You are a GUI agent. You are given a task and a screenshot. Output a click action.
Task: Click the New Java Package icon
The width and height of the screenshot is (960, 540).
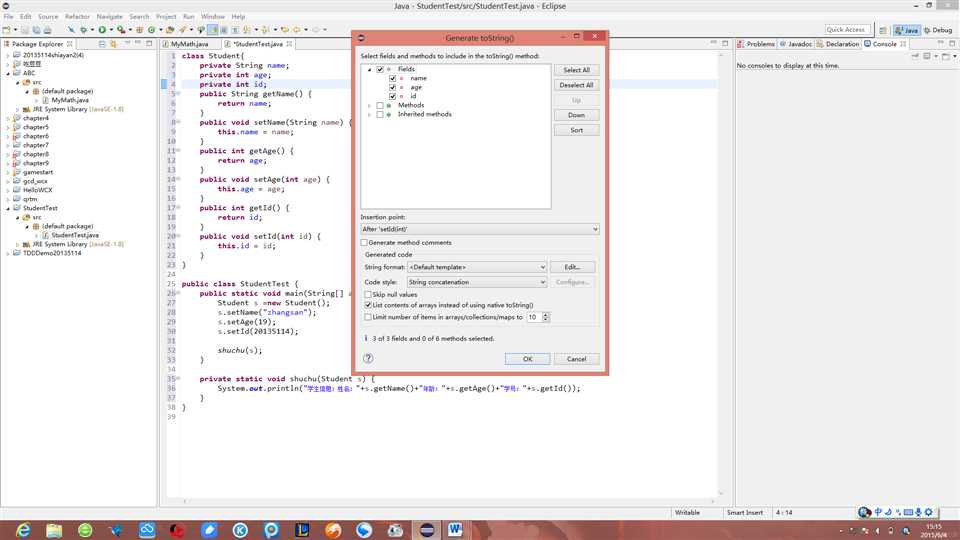140,29
